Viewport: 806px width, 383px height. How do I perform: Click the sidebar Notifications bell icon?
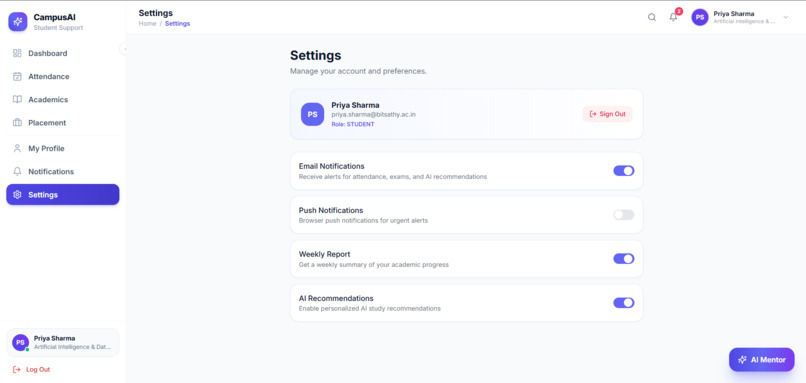pos(17,172)
